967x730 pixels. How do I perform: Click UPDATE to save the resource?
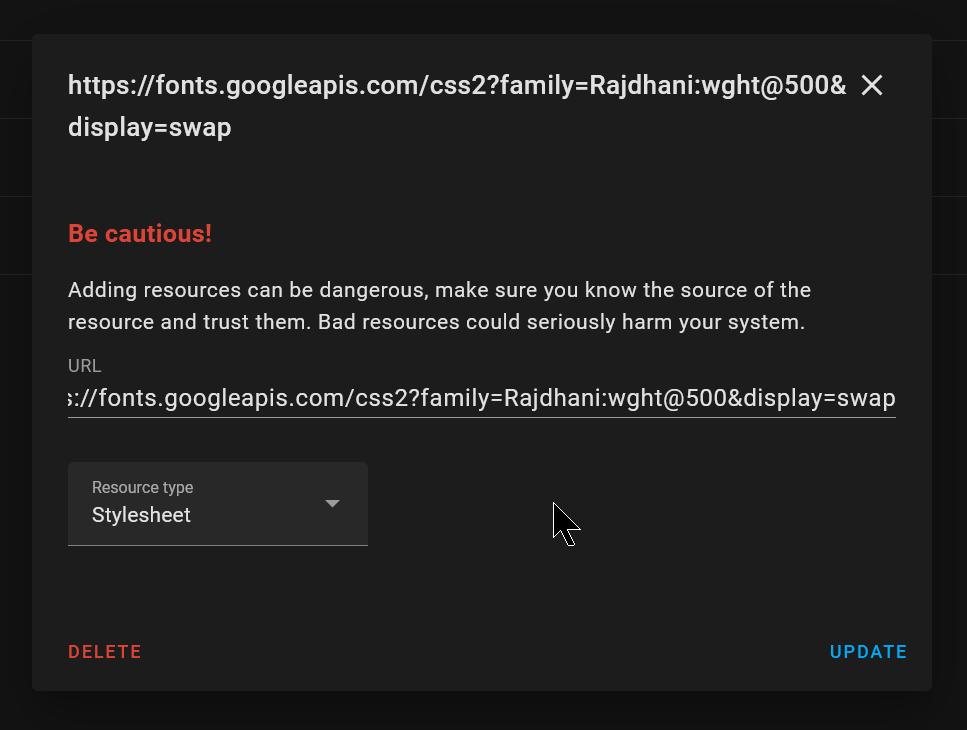[868, 651]
